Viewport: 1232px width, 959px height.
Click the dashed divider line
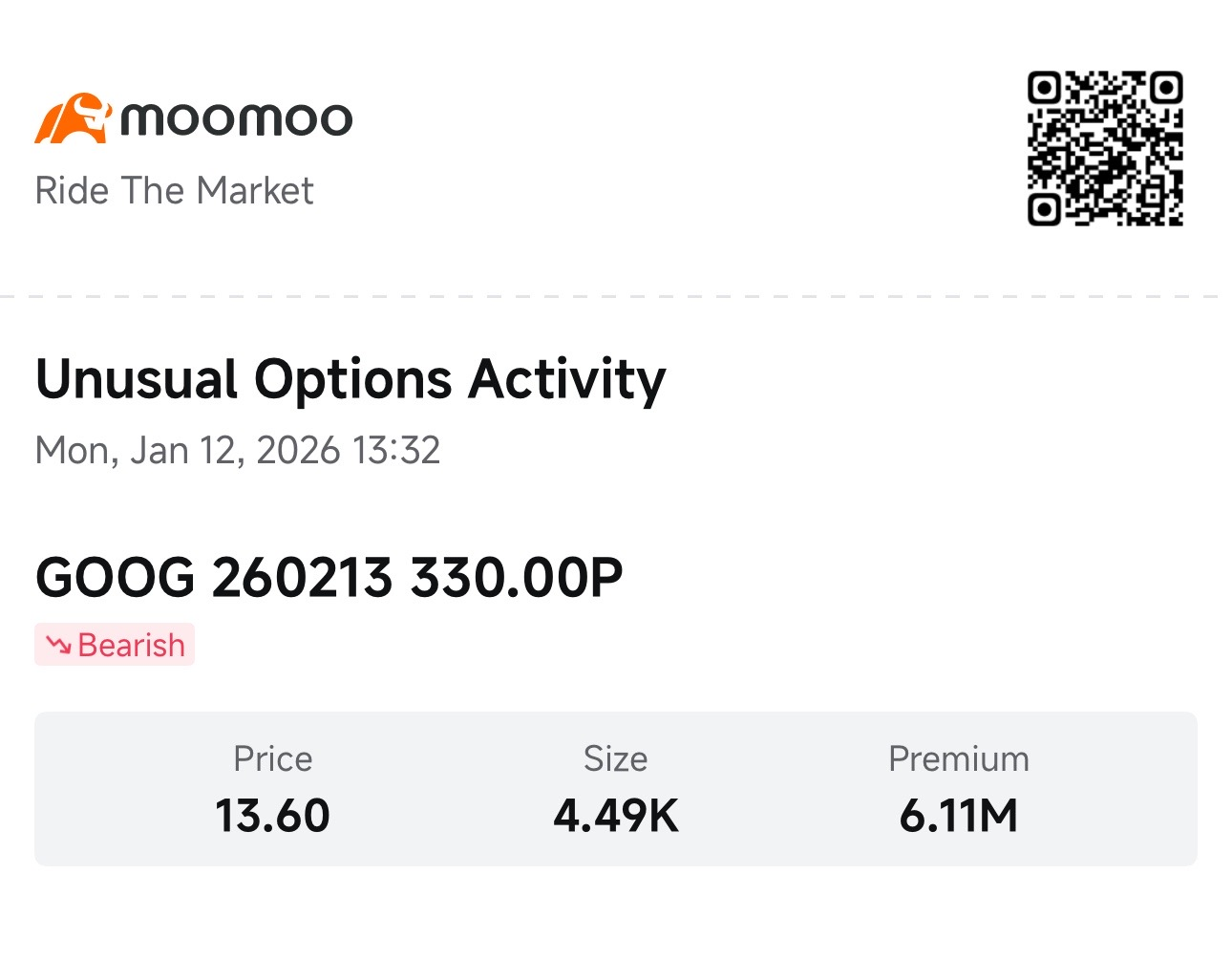pos(616,296)
